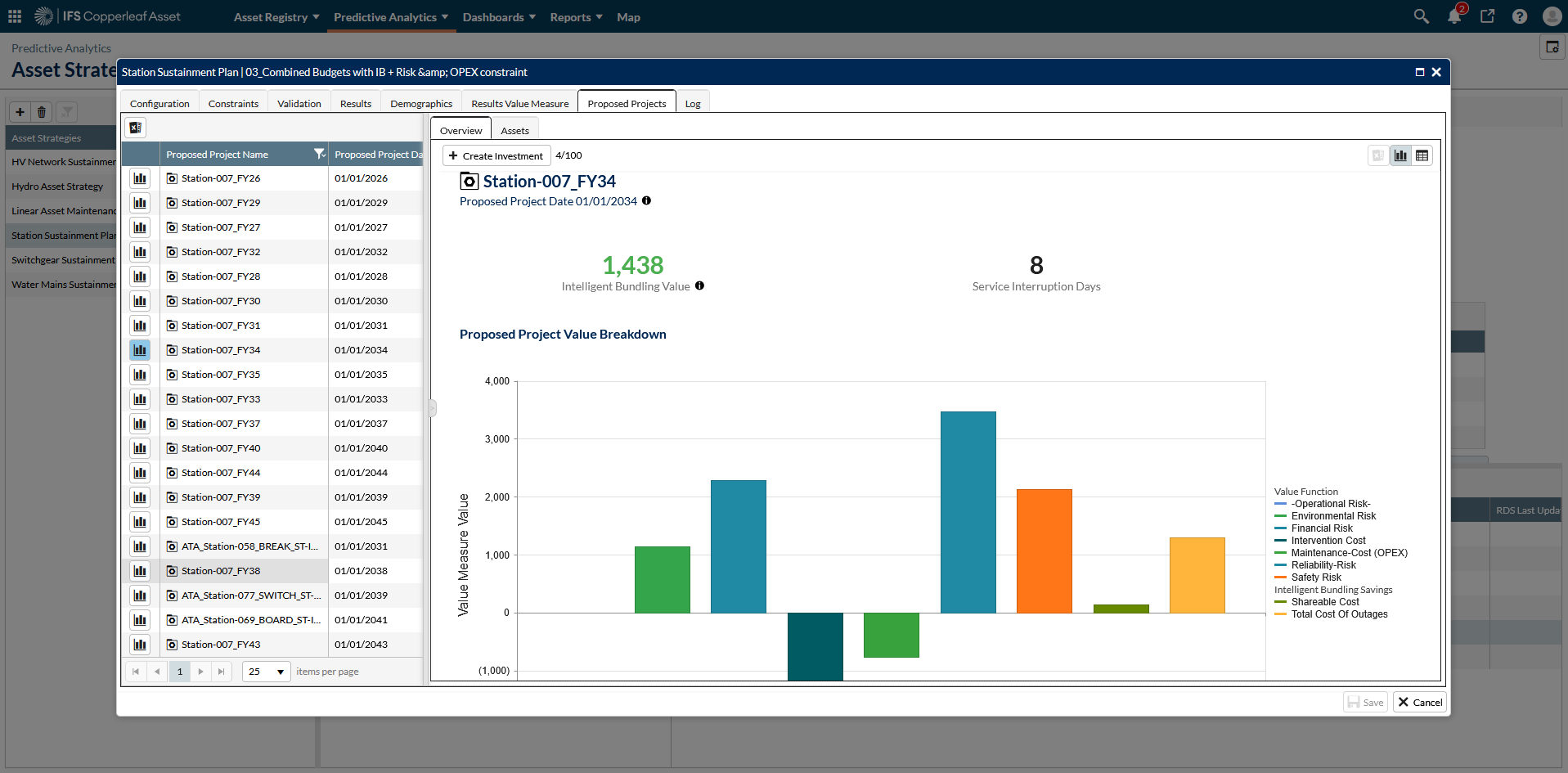1568x773 pixels.
Task: Toggle Safety Risk series in legend
Action: tap(1315, 578)
